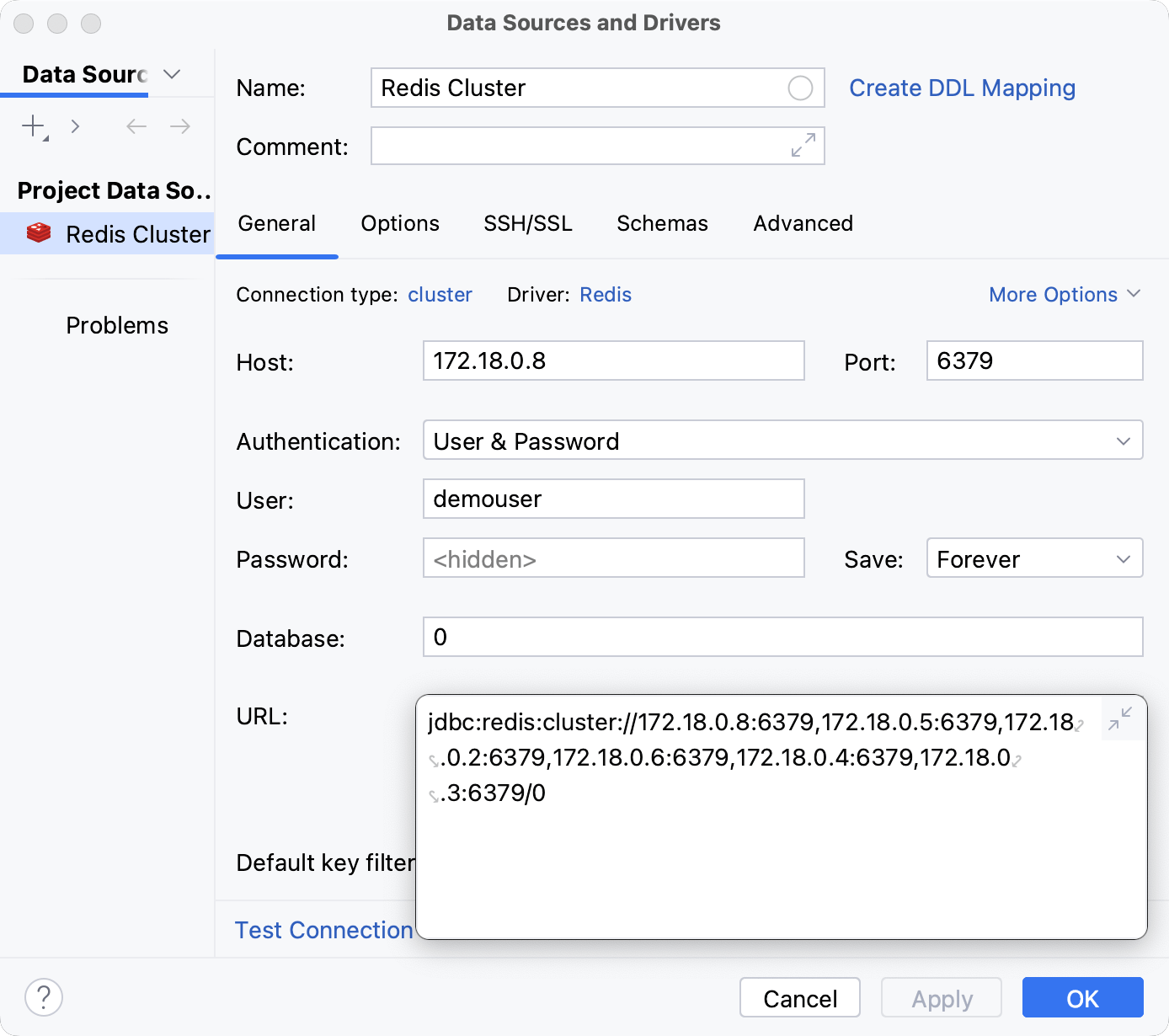1169x1036 pixels.
Task: Open the help question mark icon
Action: point(43,996)
